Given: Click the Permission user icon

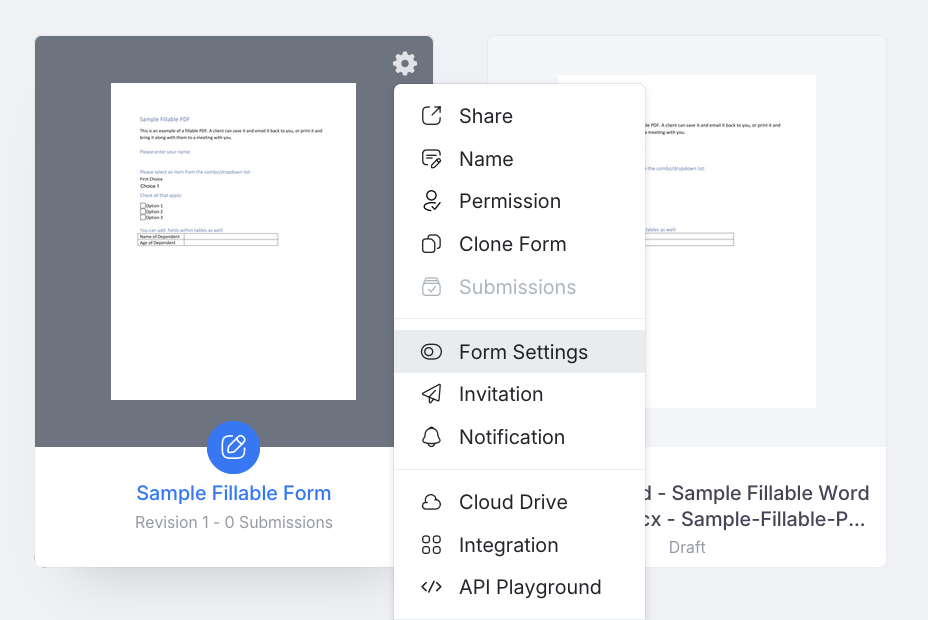Looking at the screenshot, I should 431,201.
